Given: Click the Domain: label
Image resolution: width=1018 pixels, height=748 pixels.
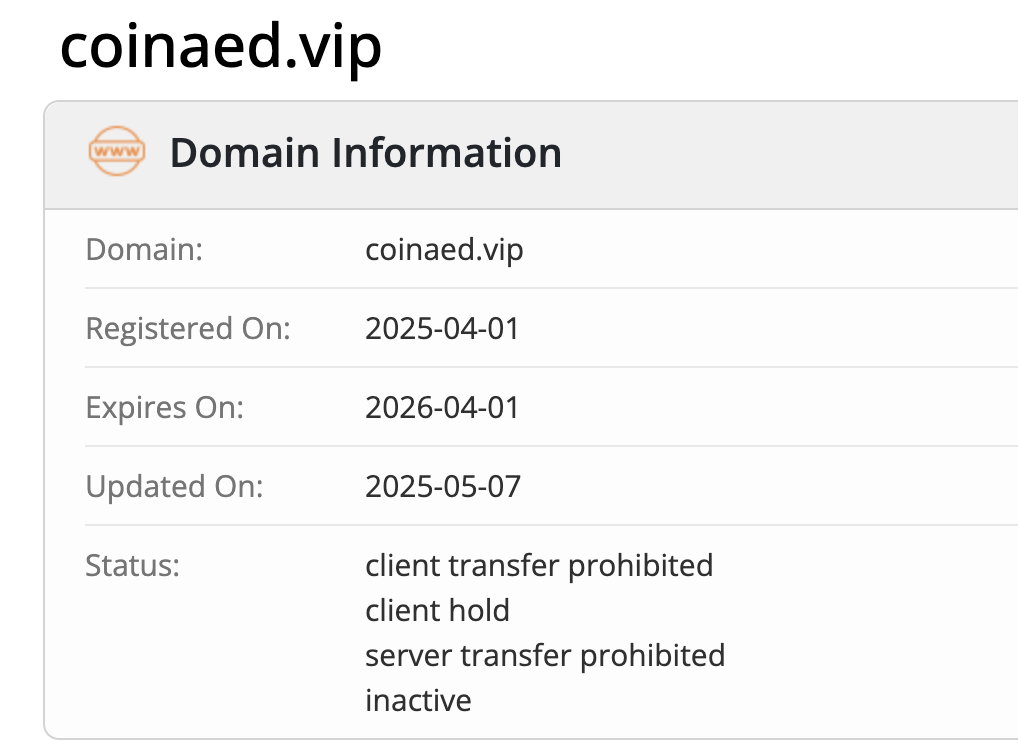Looking at the screenshot, I should pos(144,249).
